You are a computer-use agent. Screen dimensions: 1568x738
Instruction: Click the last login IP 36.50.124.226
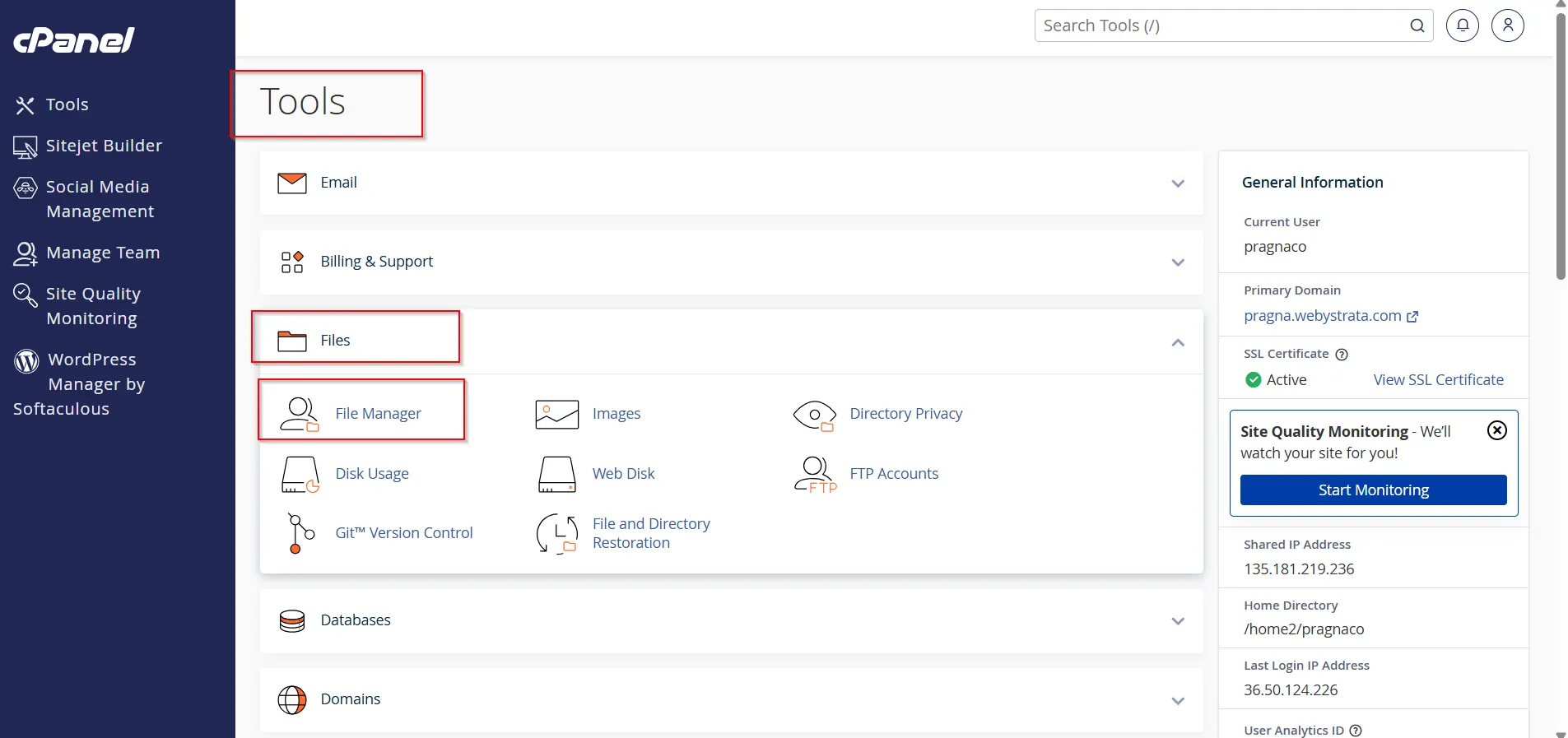[1291, 690]
